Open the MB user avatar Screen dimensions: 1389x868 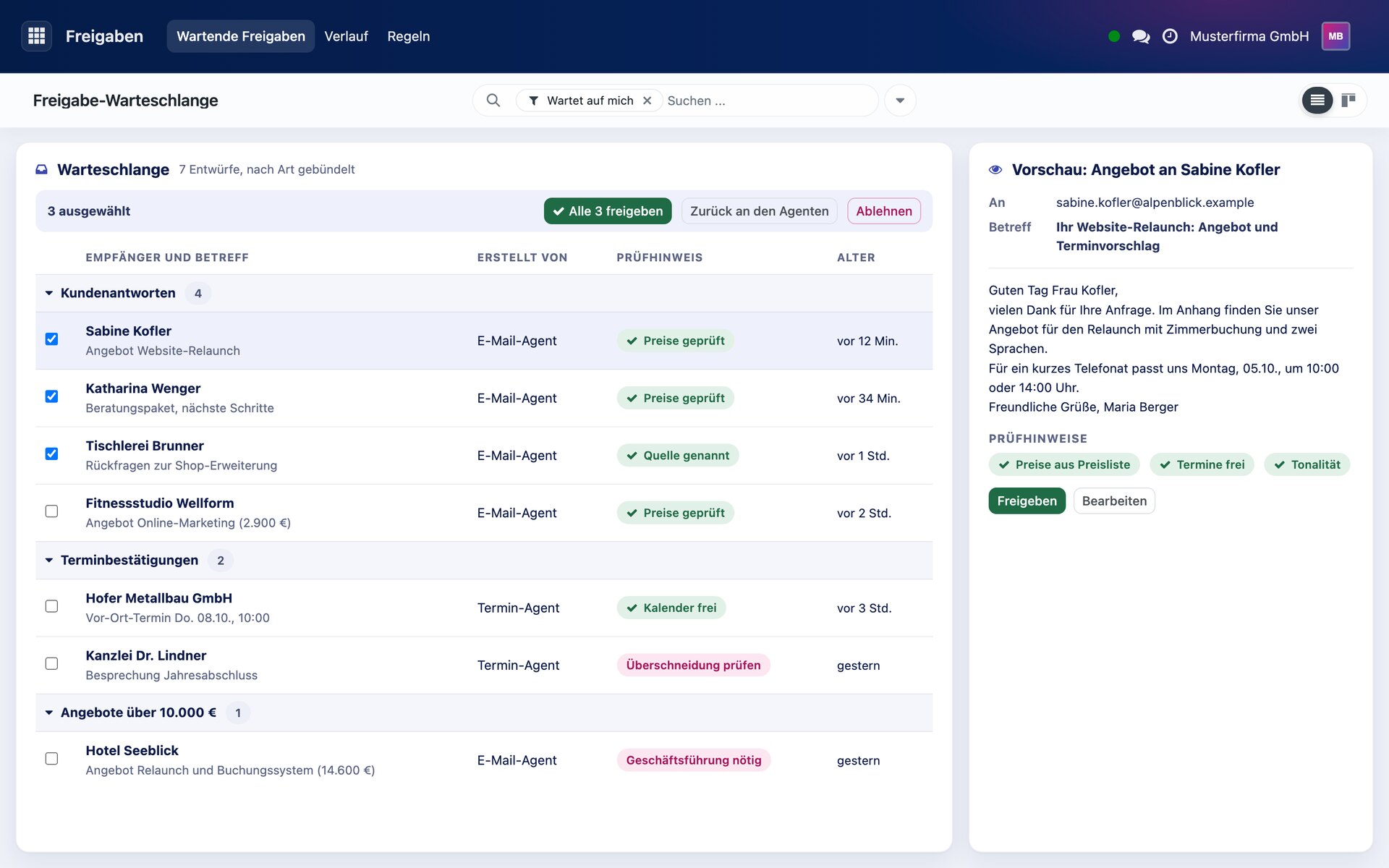[1335, 36]
